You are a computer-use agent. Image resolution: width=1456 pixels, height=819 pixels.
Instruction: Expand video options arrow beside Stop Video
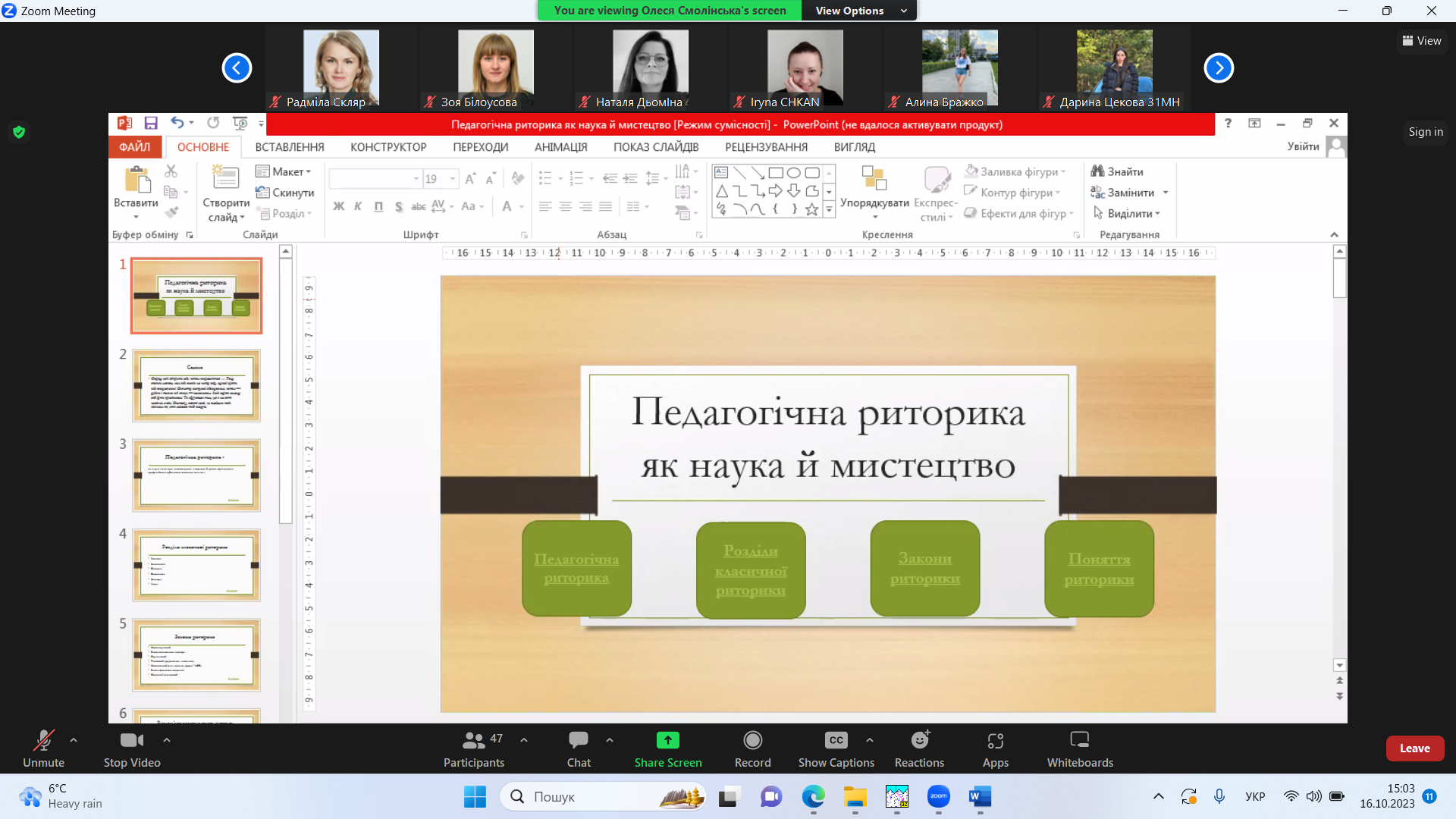point(167,739)
